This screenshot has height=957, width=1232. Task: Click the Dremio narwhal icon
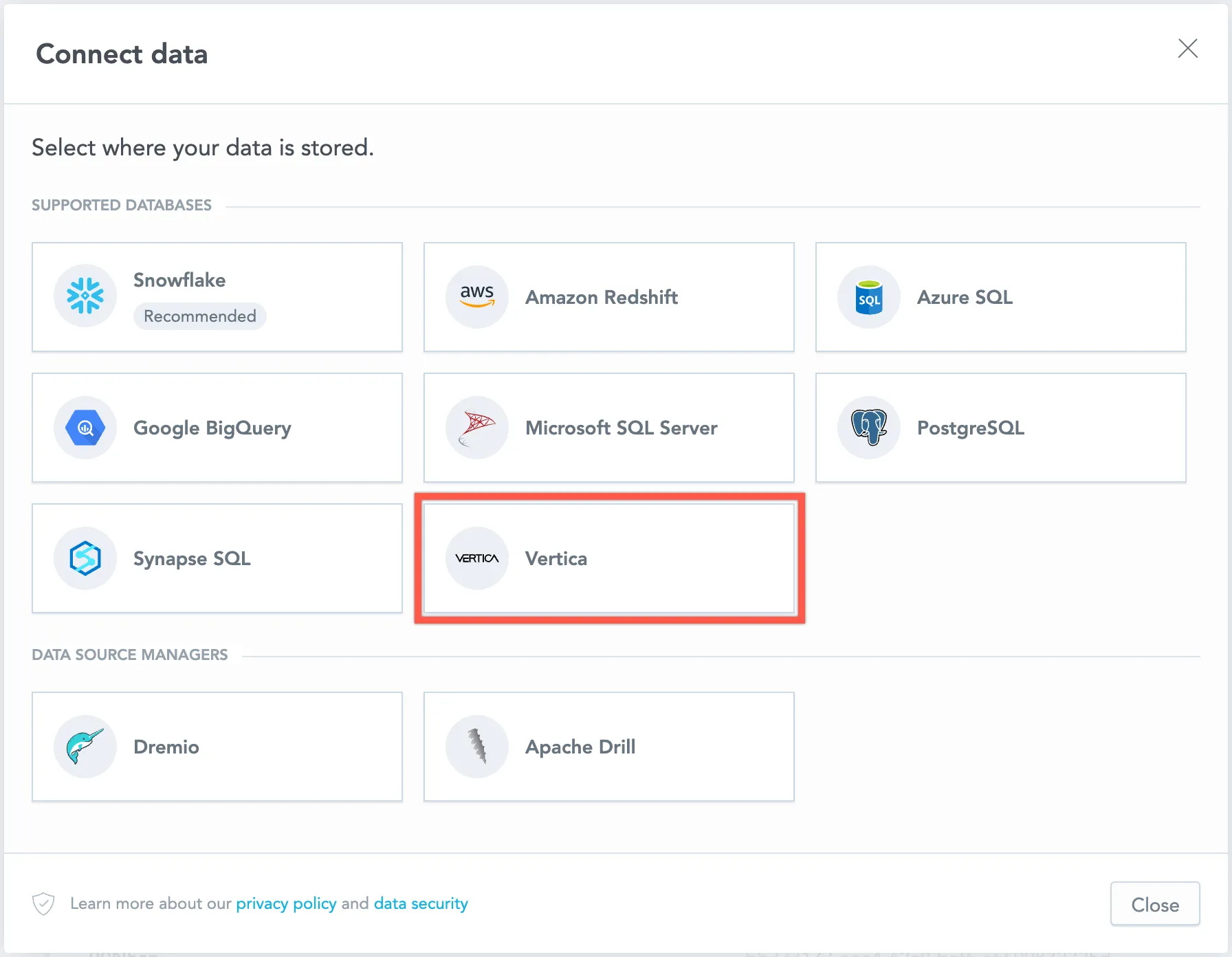click(x=85, y=746)
